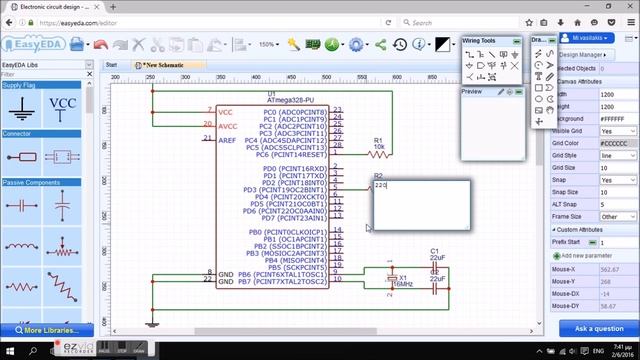Click the blue gear settings icon
The image size is (640, 360).
pos(356,44)
